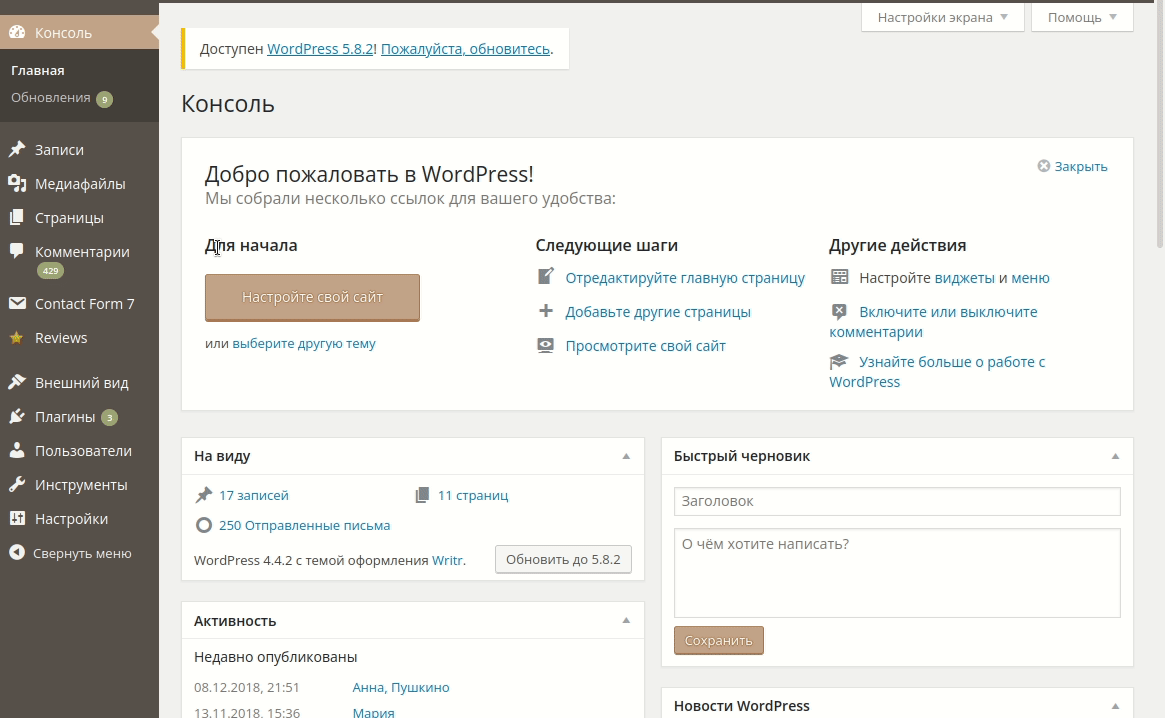Expand the Помощь help dropdown
Image resolution: width=1165 pixels, height=718 pixels.
pos(1081,17)
